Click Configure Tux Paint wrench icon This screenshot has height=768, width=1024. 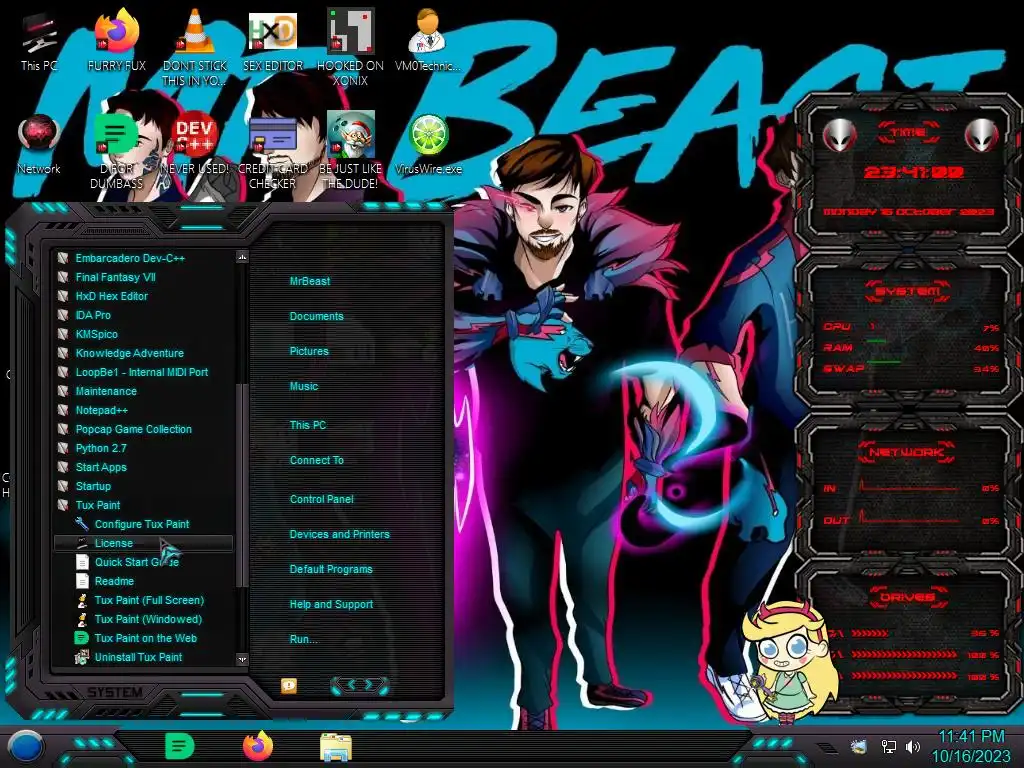82,524
